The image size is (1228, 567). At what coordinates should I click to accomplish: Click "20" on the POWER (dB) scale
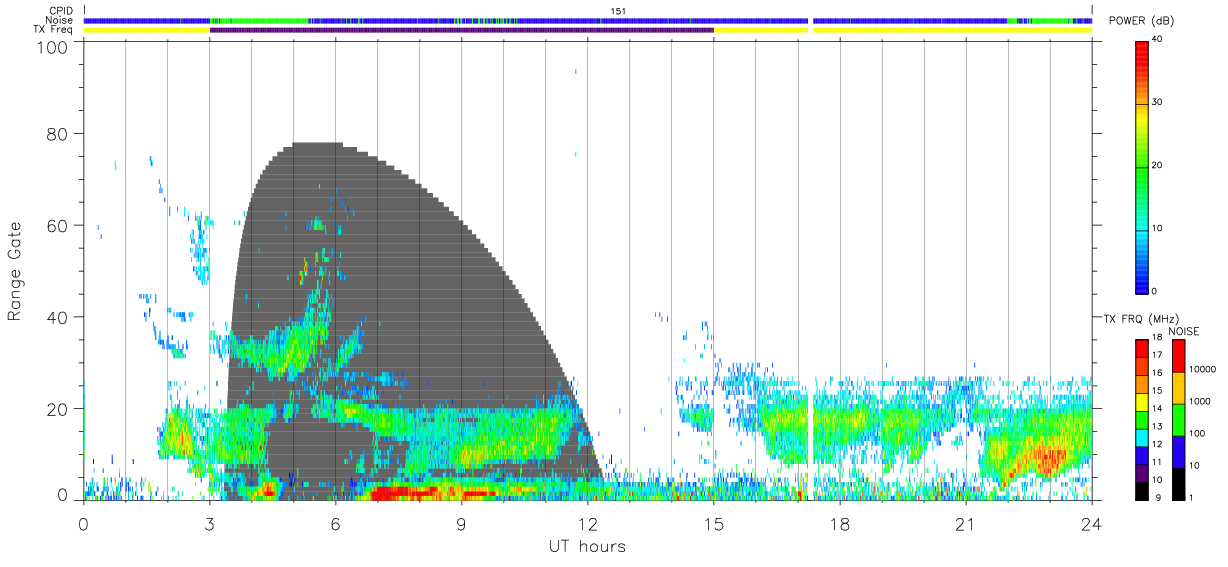[1158, 165]
